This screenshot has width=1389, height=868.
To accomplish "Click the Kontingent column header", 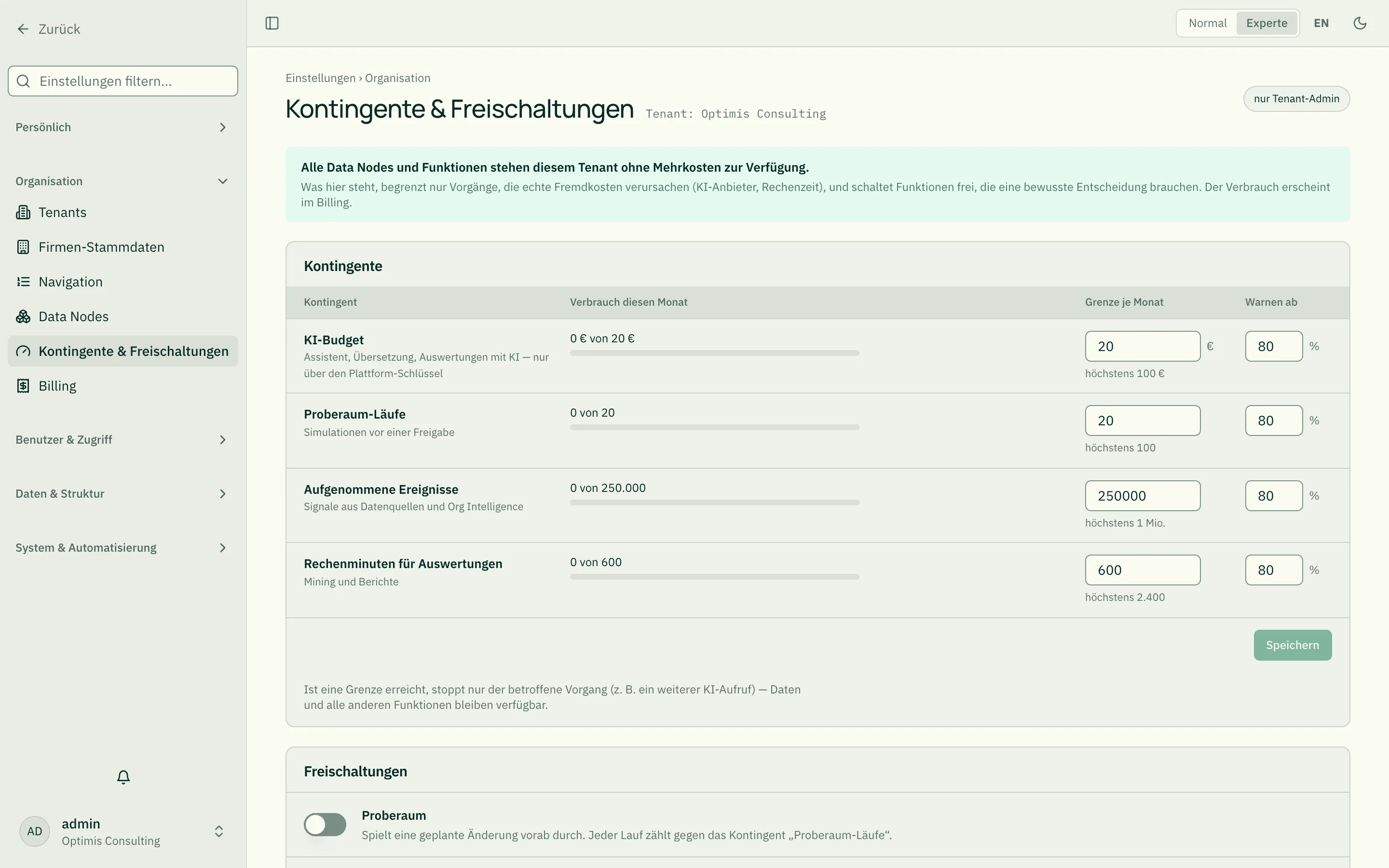I will pos(330,302).
